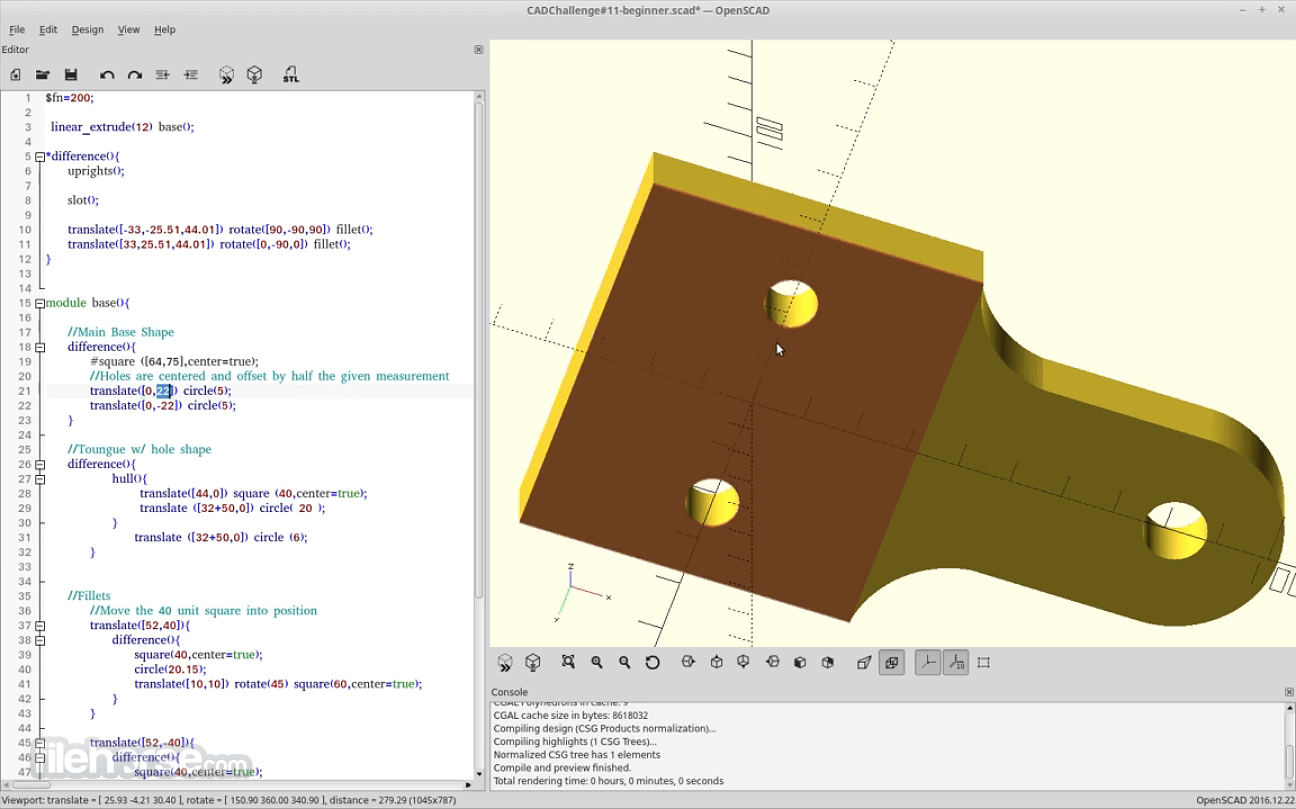This screenshot has width=1296, height=809.
Task: Click 'Compile and preview finished.' console line
Action: [x=562, y=768]
